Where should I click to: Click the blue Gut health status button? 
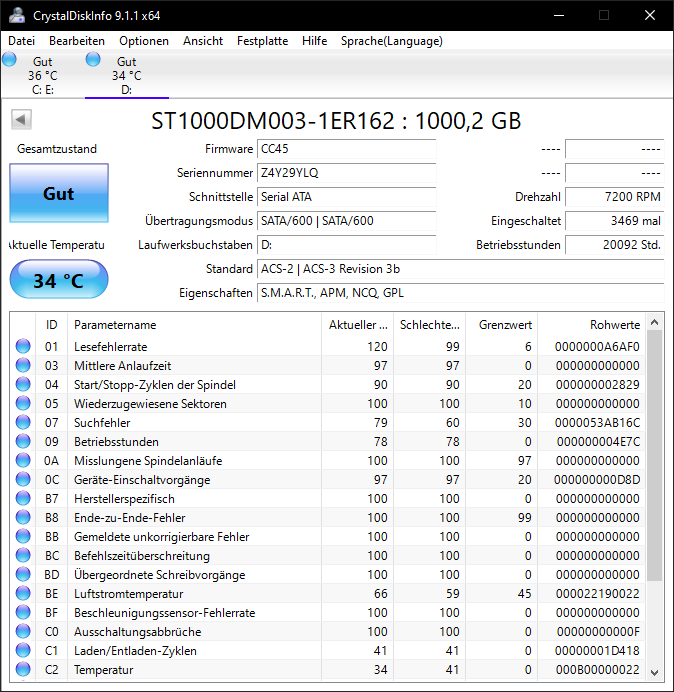[x=59, y=193]
